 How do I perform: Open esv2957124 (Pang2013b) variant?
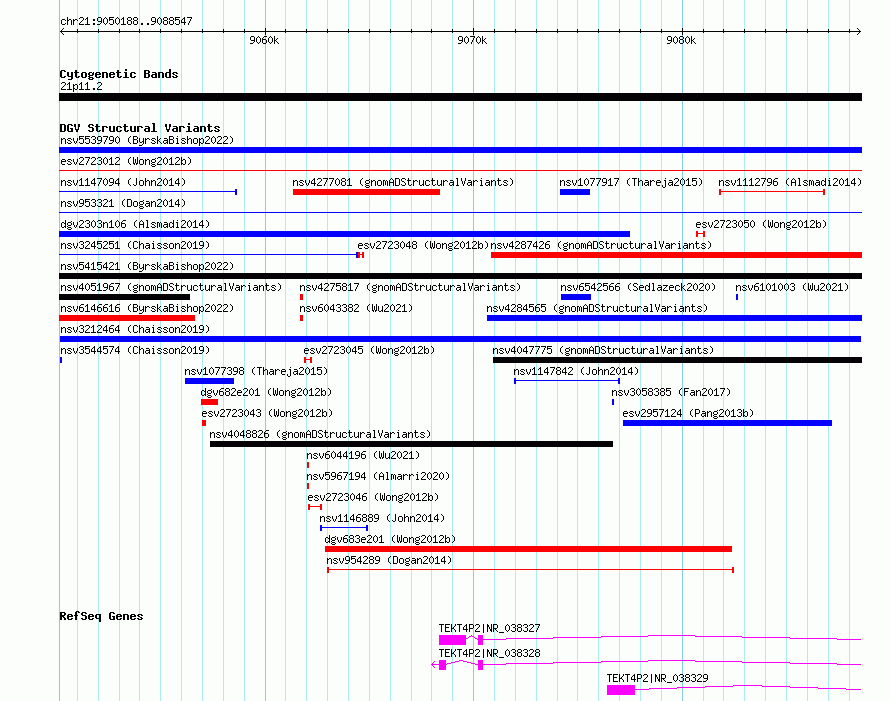pyautogui.click(x=688, y=413)
